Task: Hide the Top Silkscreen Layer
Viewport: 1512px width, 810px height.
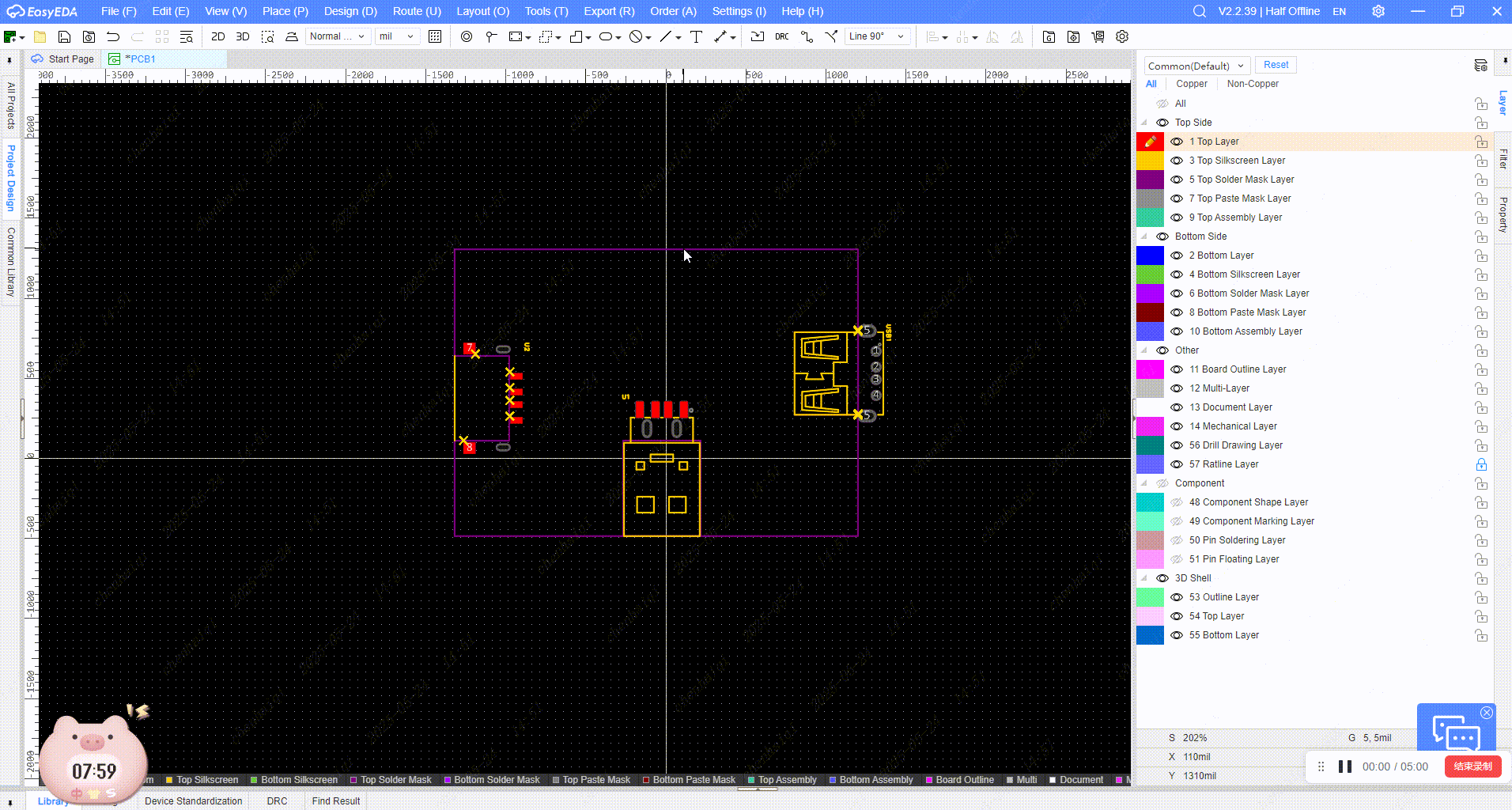Action: [x=1177, y=161]
